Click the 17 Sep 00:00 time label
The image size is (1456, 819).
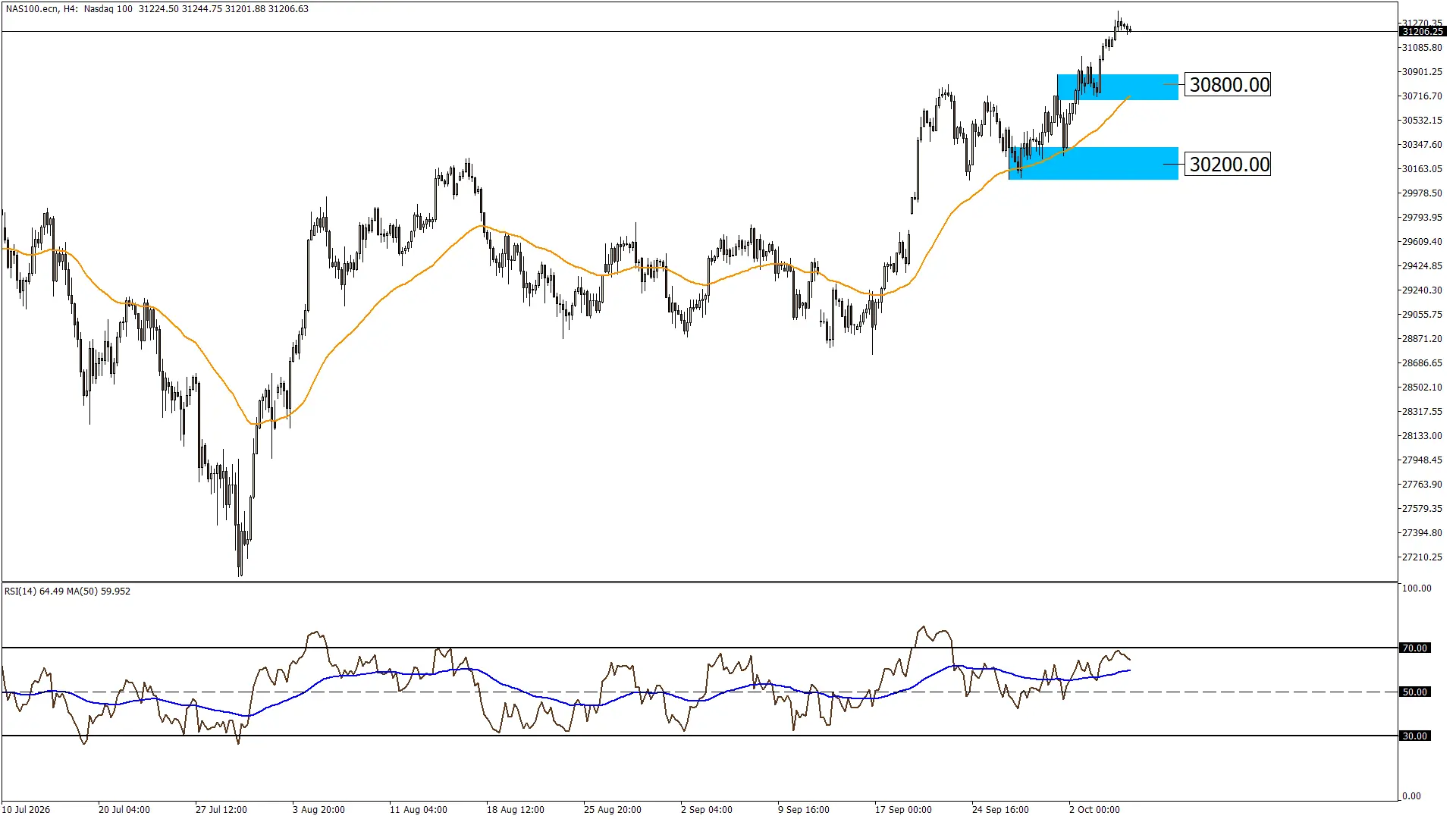(904, 809)
